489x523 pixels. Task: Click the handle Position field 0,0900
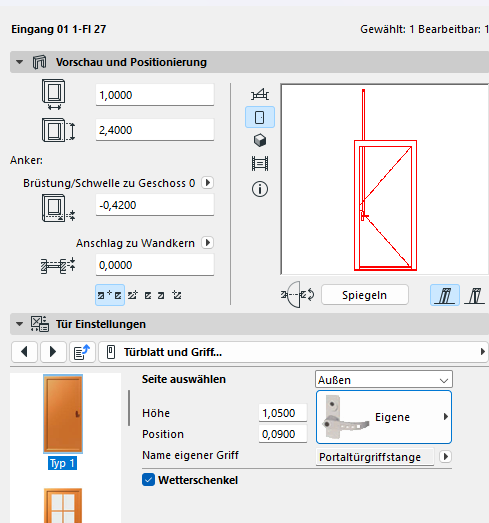pyautogui.click(x=283, y=434)
